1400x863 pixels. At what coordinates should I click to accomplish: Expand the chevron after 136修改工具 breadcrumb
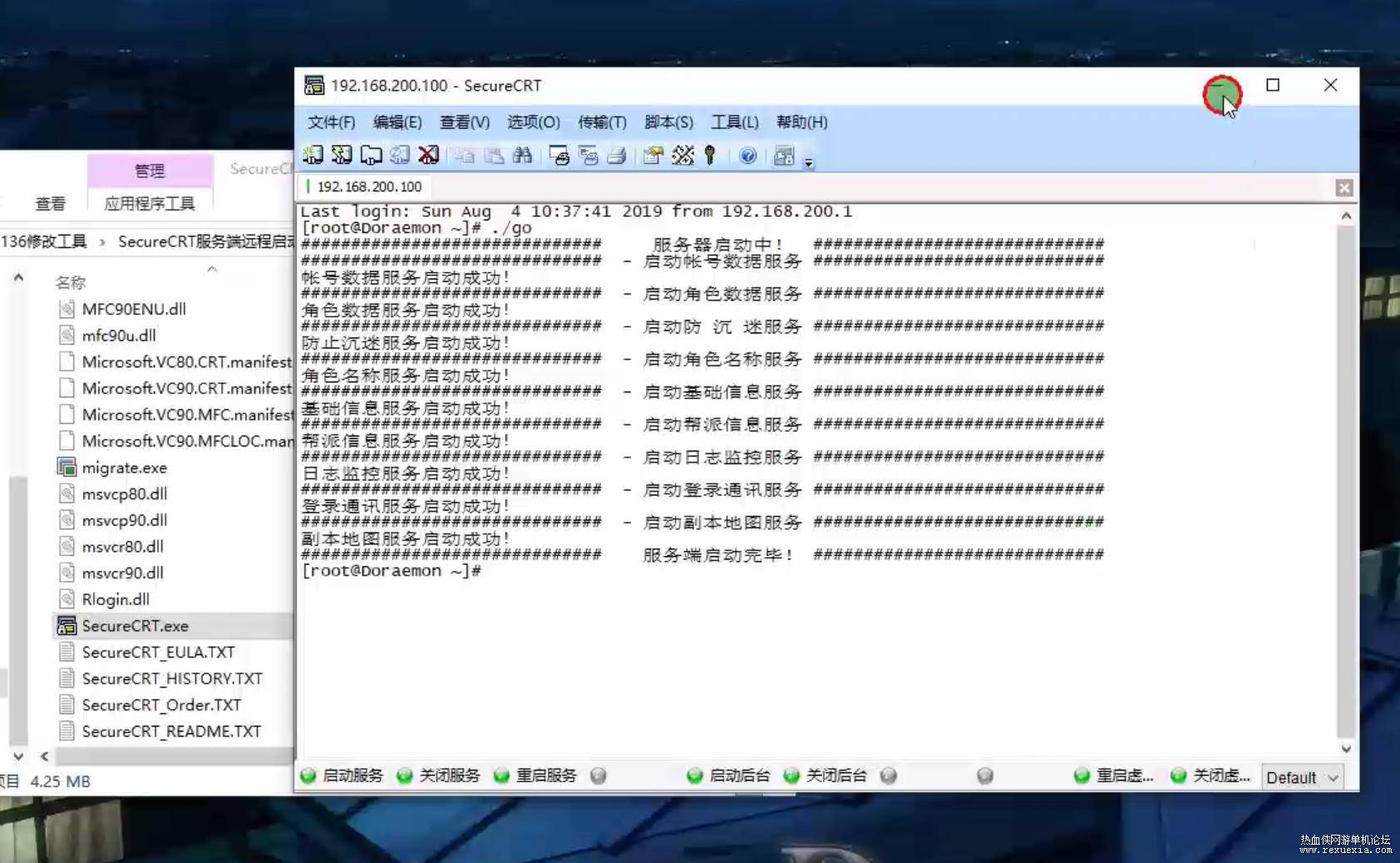tap(102, 242)
